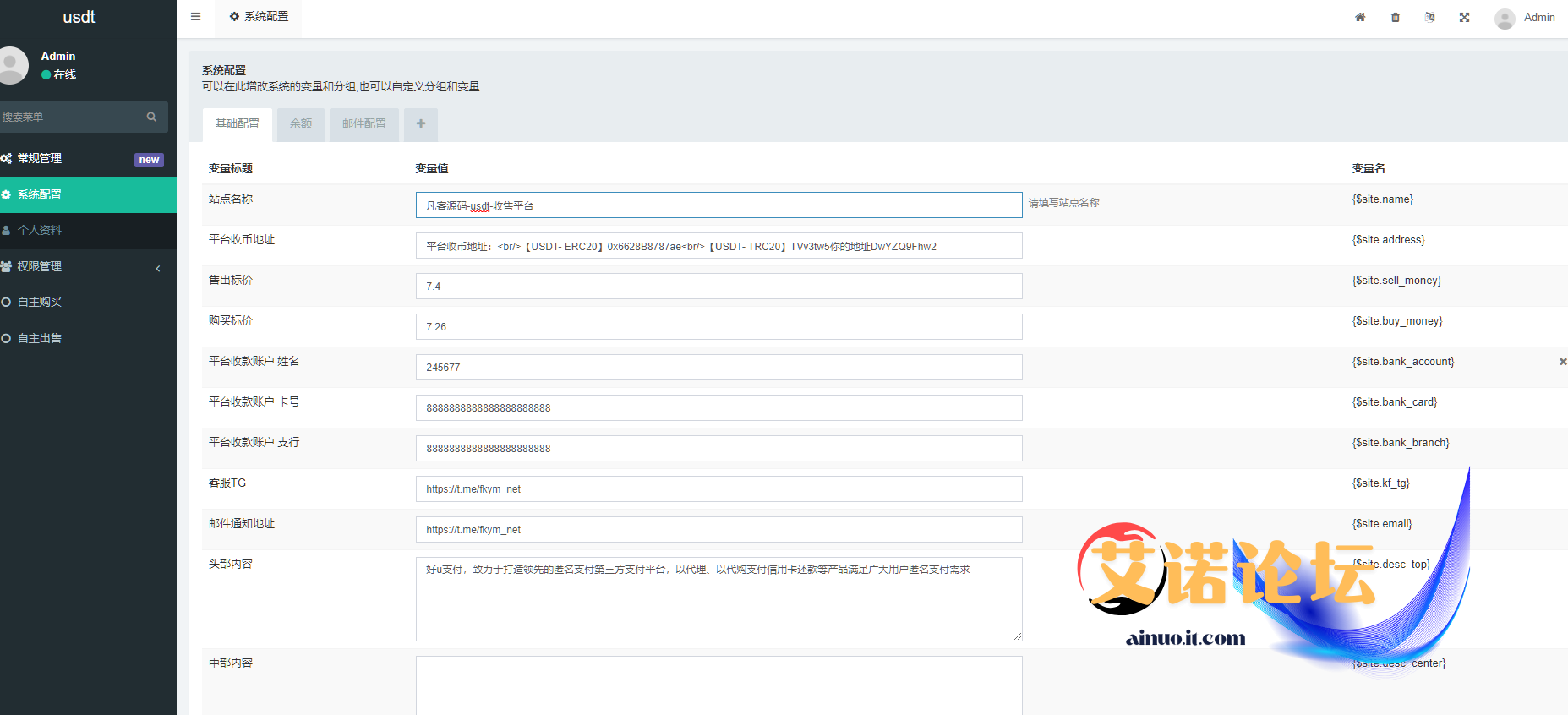Switch to the 余额 tab

point(301,124)
